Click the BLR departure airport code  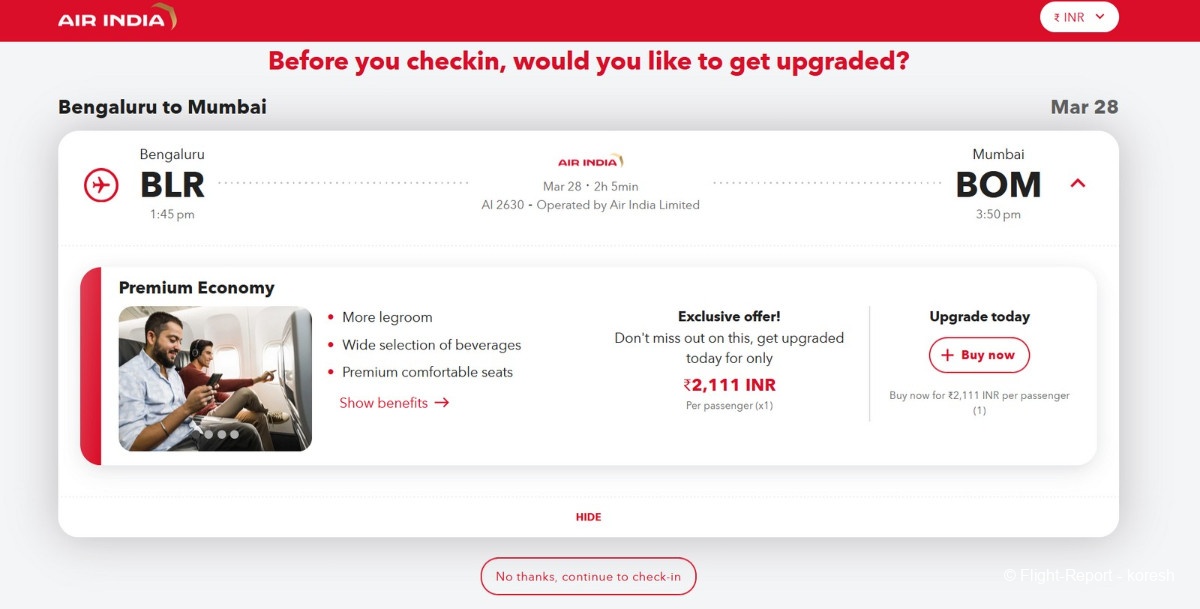tap(172, 185)
